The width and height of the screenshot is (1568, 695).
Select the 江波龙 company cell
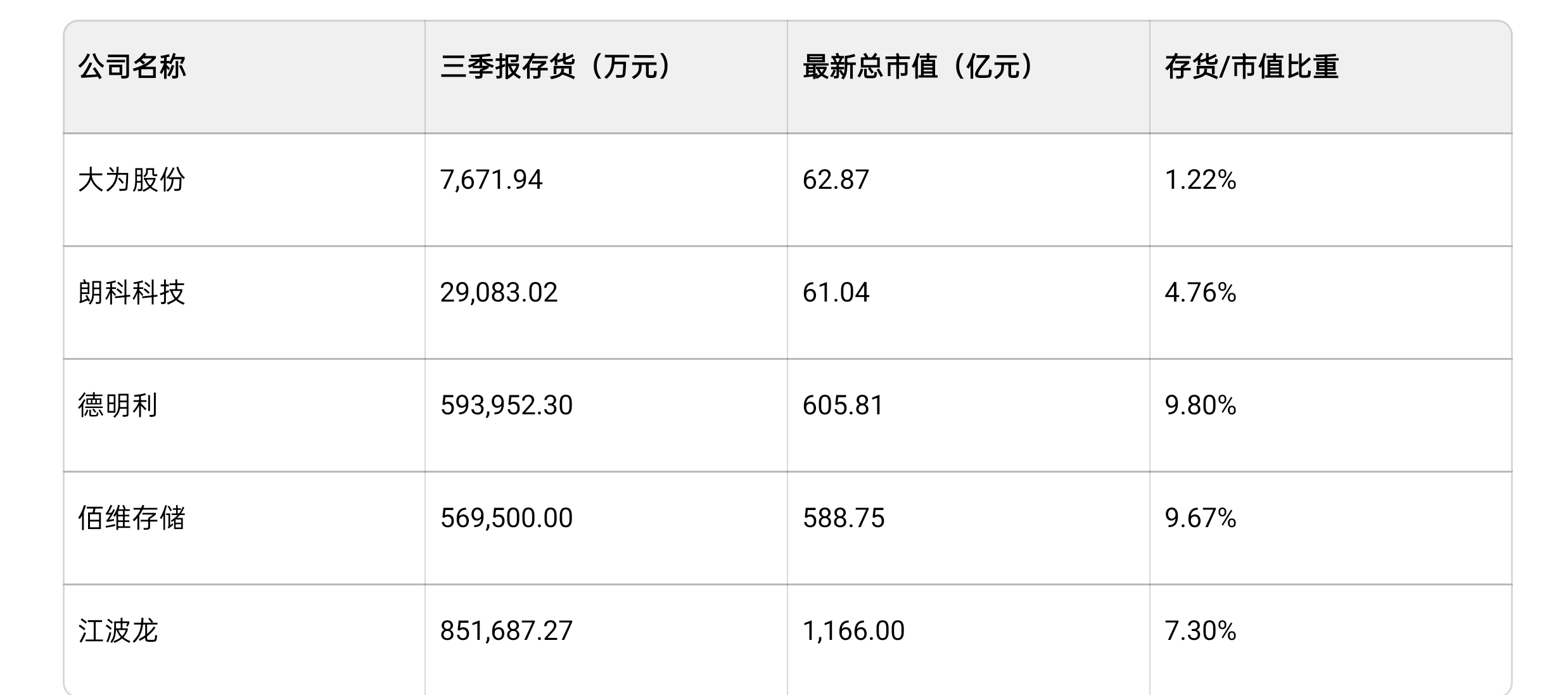coord(245,640)
